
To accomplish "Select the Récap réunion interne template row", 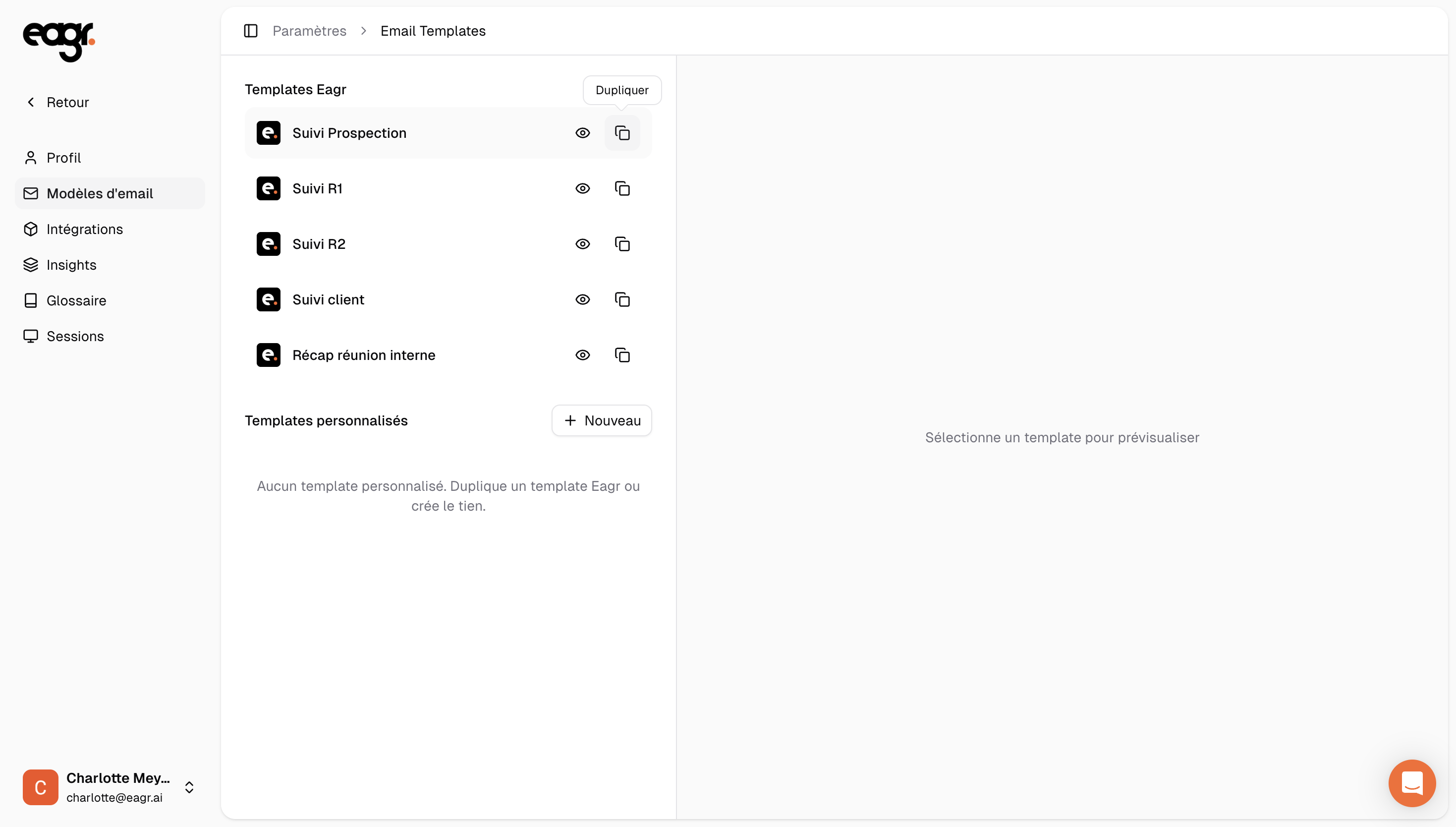I will (363, 355).
